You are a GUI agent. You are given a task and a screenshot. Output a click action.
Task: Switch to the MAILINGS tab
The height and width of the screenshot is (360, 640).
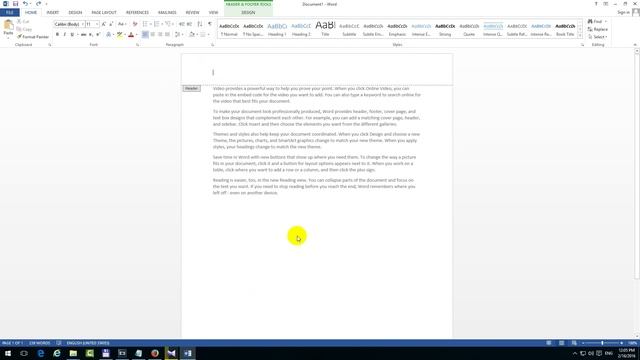[167, 12]
